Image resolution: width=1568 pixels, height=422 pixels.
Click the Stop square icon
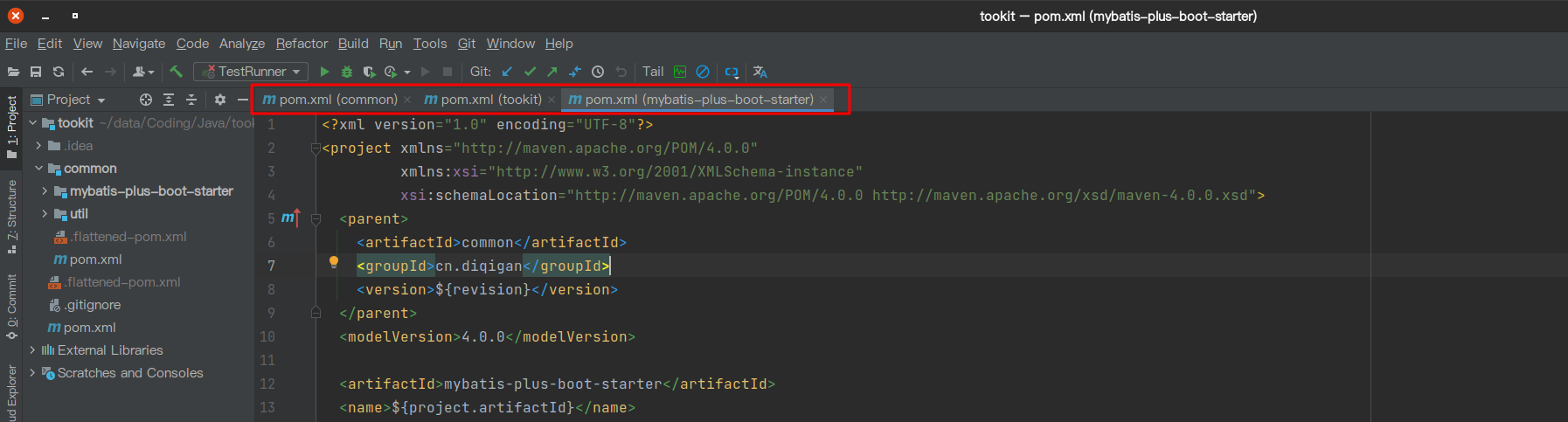(448, 72)
